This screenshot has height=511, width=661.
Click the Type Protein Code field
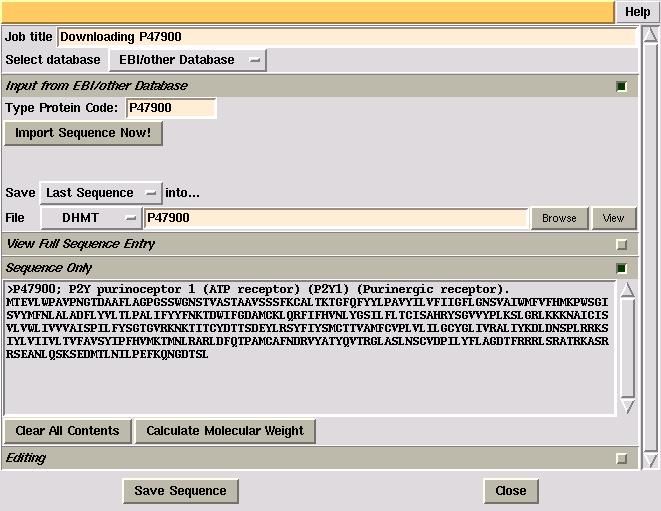click(170, 108)
